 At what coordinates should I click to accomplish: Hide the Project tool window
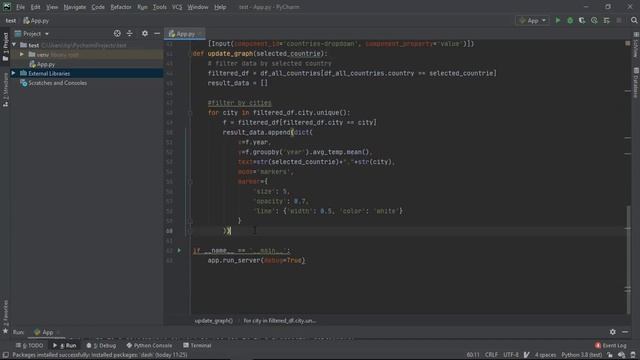tap(157, 33)
